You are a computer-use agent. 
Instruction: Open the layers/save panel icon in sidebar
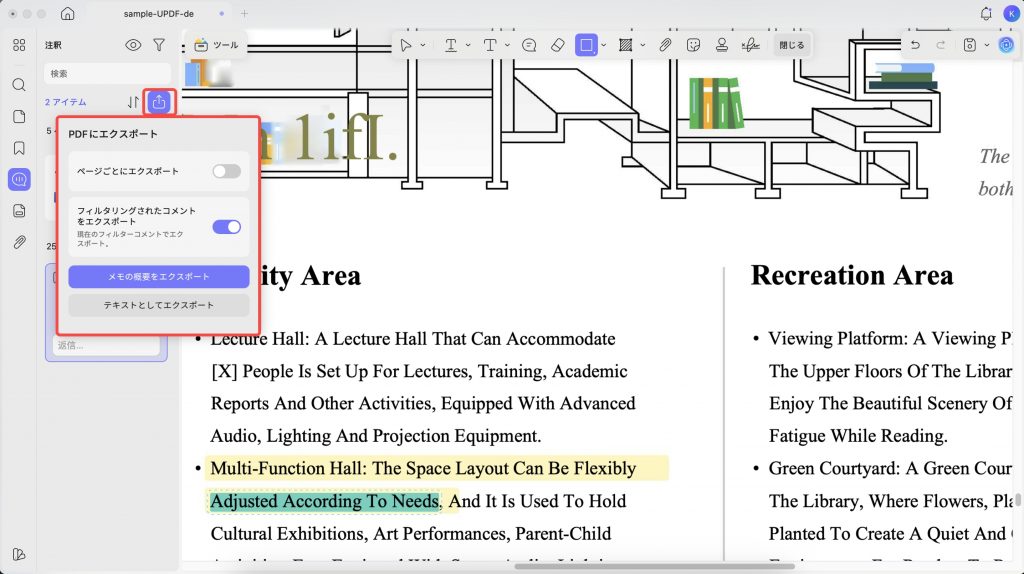point(19,211)
